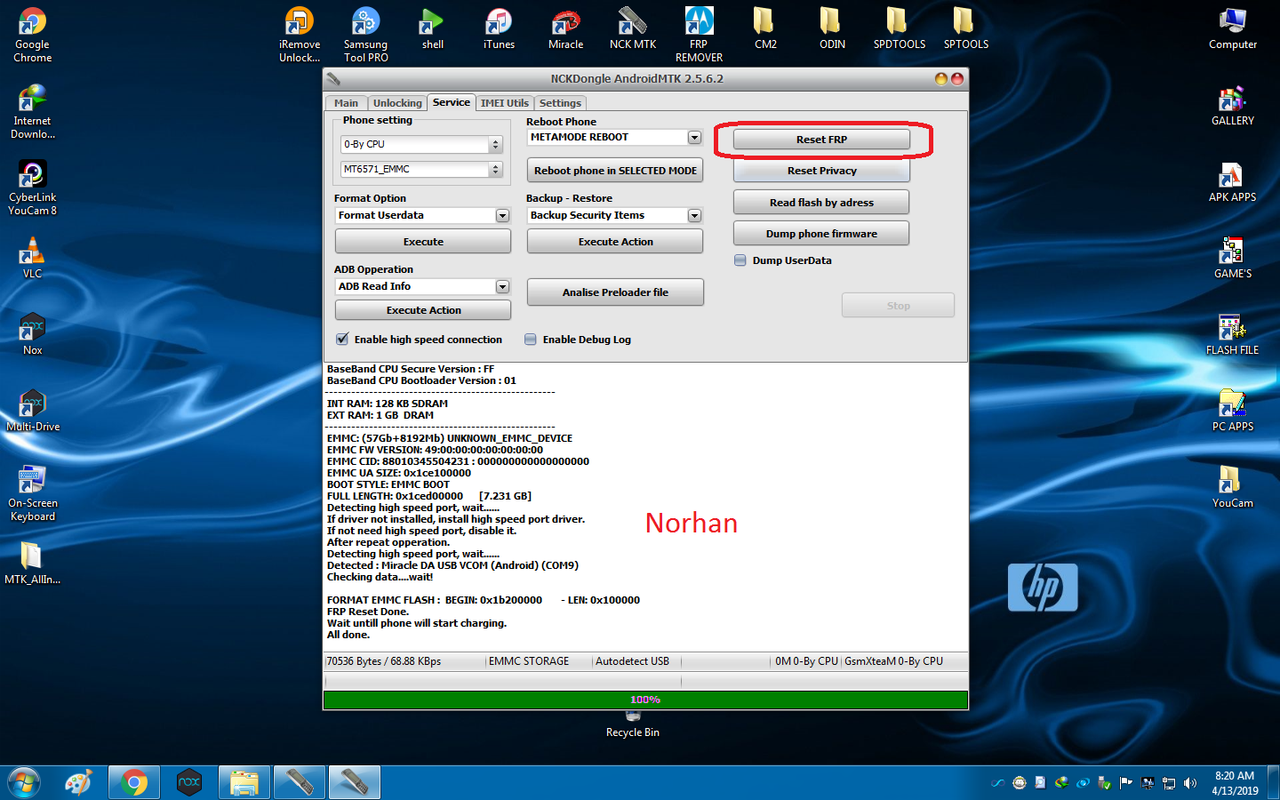Open the CM2 folder on the desktop

point(765,28)
